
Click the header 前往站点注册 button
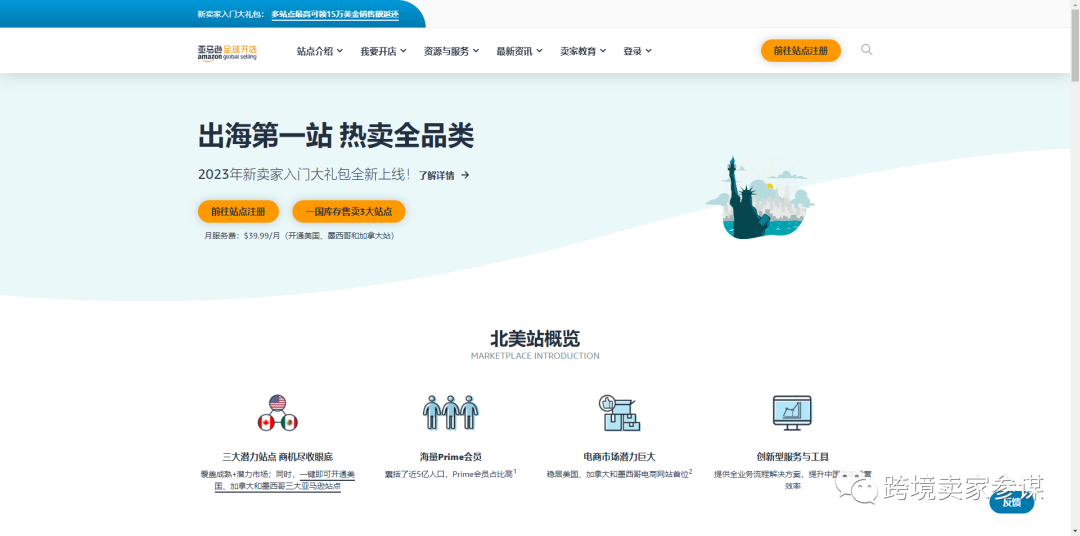800,50
